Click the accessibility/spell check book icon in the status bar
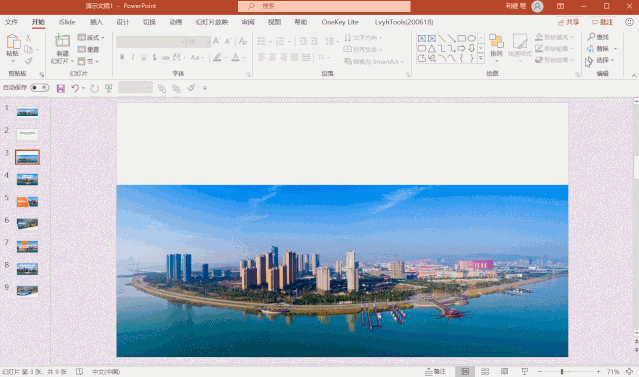 [79, 372]
